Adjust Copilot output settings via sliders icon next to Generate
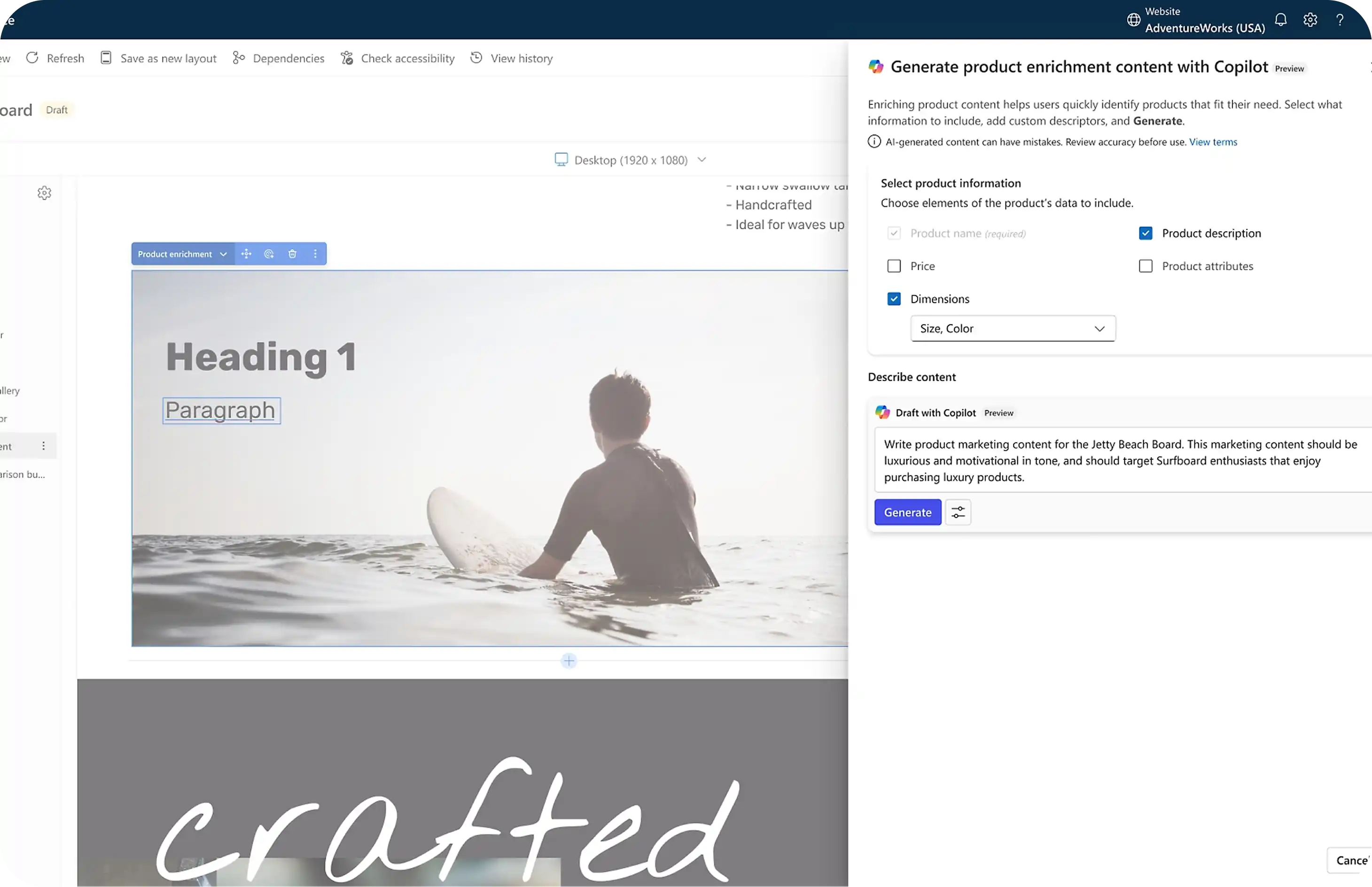 point(957,512)
